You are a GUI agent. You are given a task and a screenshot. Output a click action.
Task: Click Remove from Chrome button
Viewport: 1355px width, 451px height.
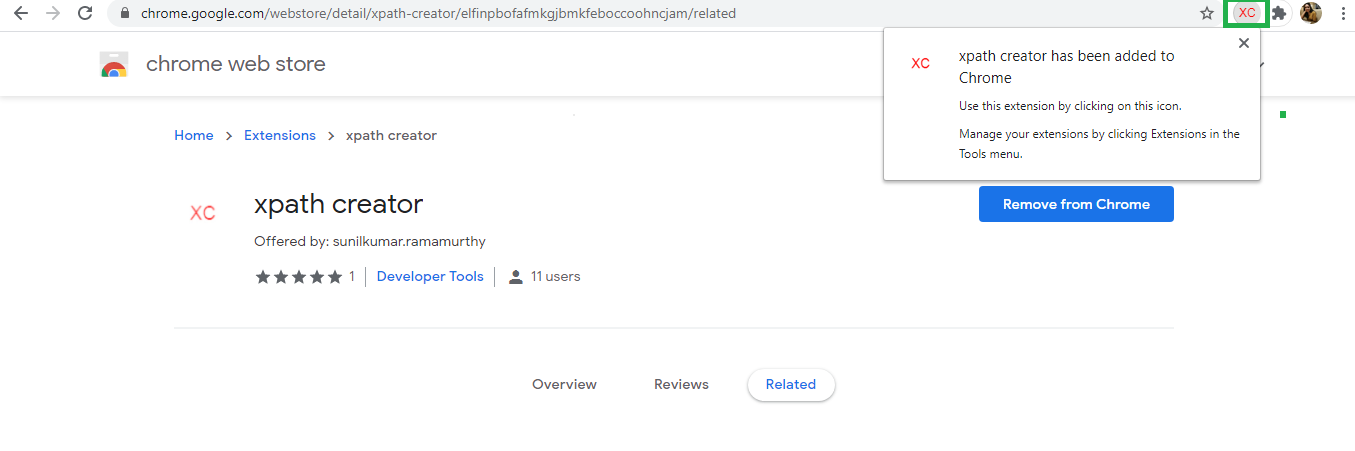(1076, 204)
